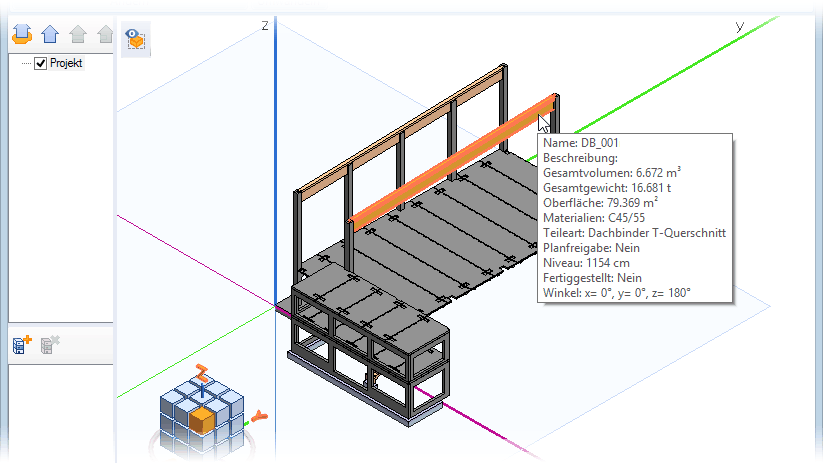
Task: Uncheck the Projekt checkbox
Action: pos(40,64)
